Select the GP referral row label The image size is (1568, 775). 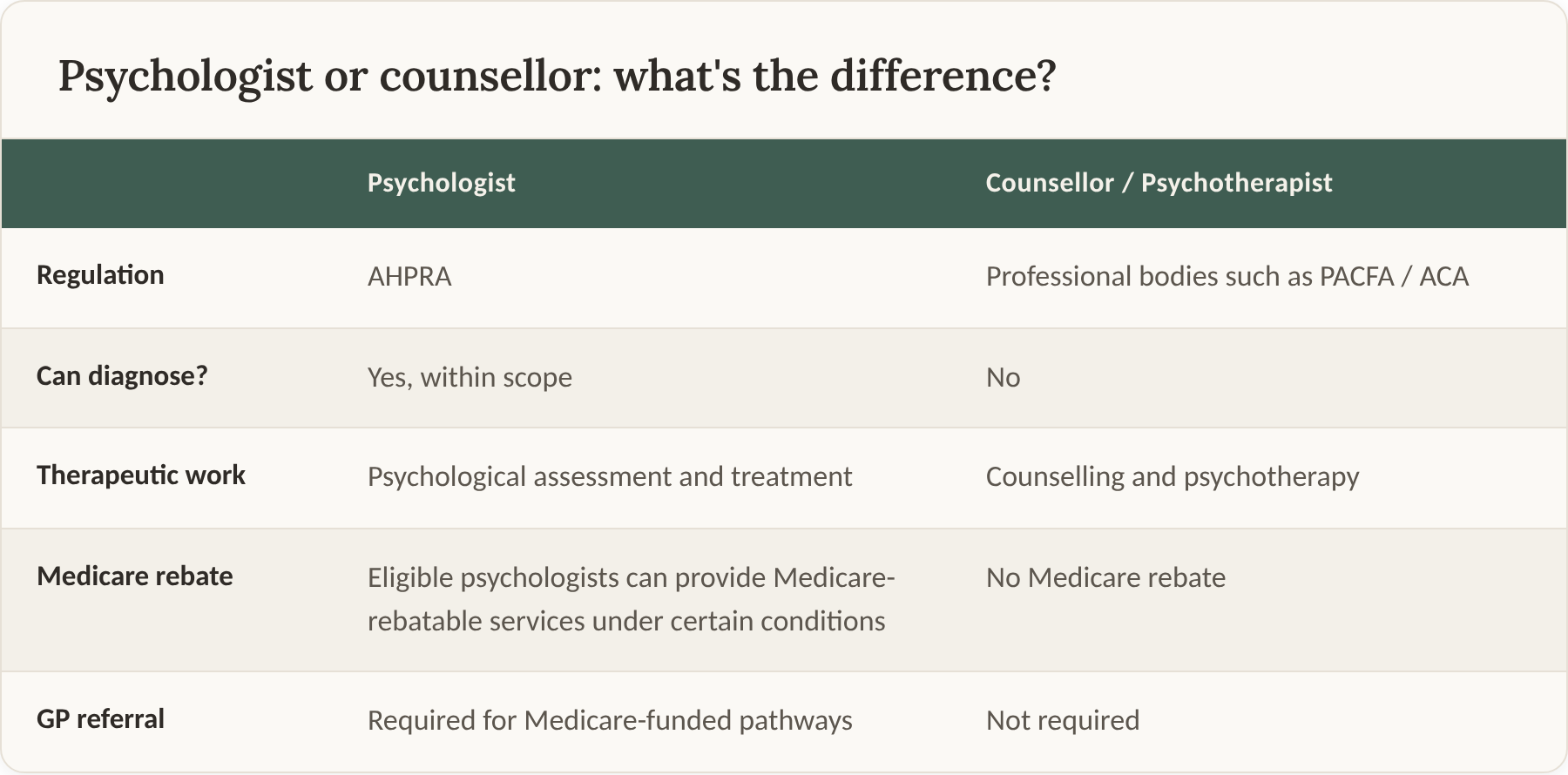(x=100, y=719)
